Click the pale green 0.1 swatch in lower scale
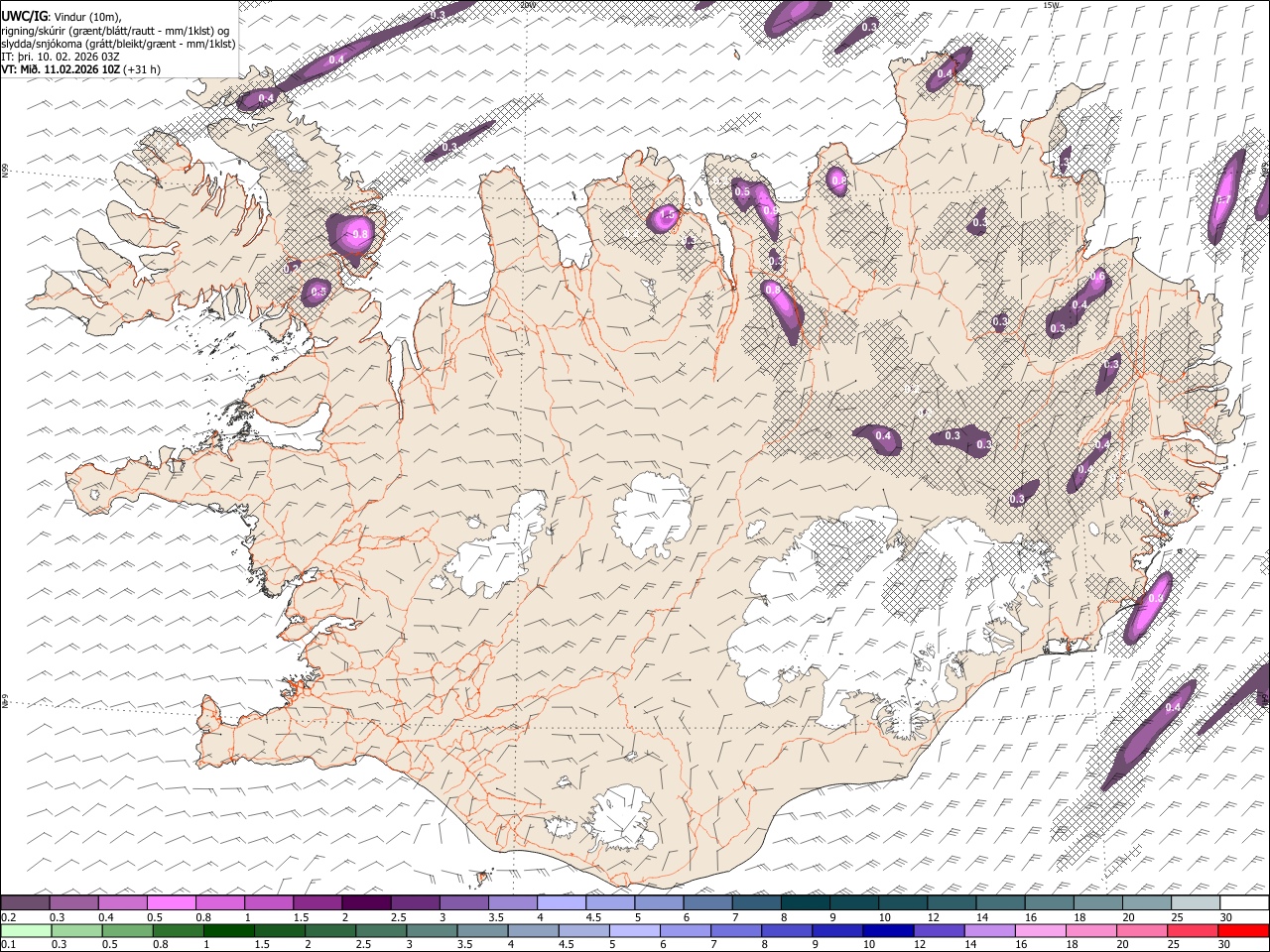The image size is (1270, 952). [26, 931]
